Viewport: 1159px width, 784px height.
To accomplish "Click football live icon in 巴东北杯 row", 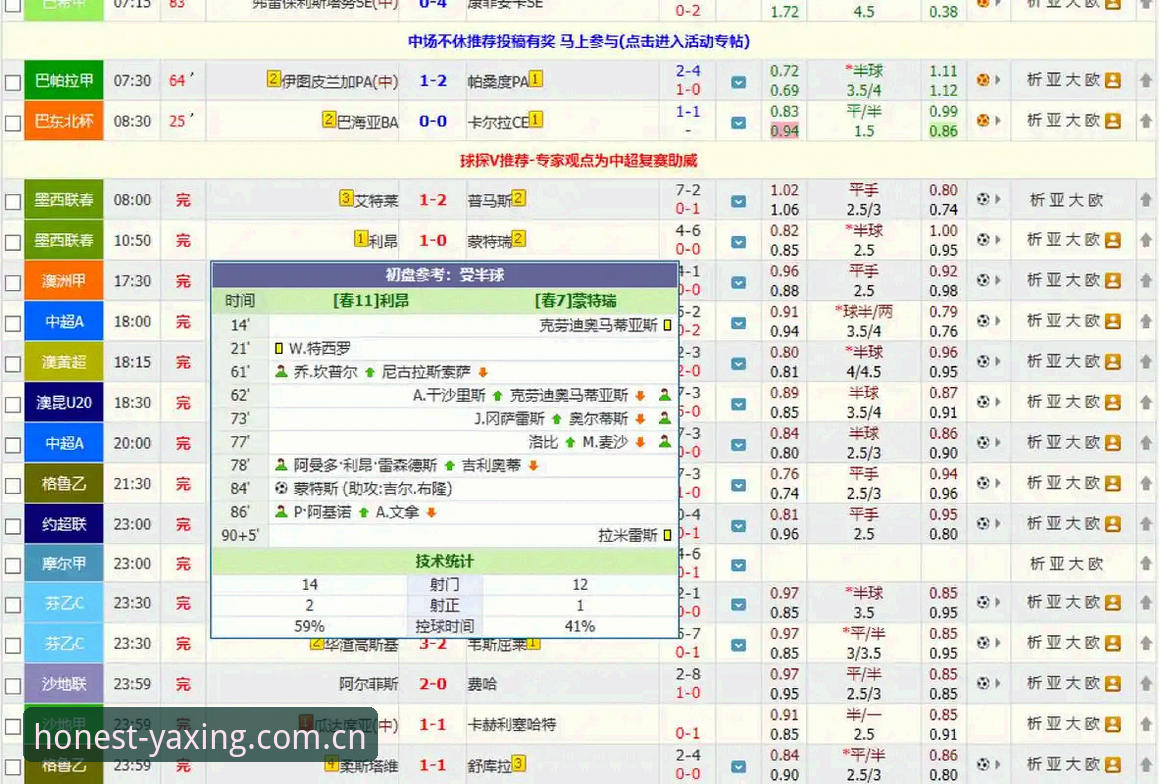I will coord(983,120).
